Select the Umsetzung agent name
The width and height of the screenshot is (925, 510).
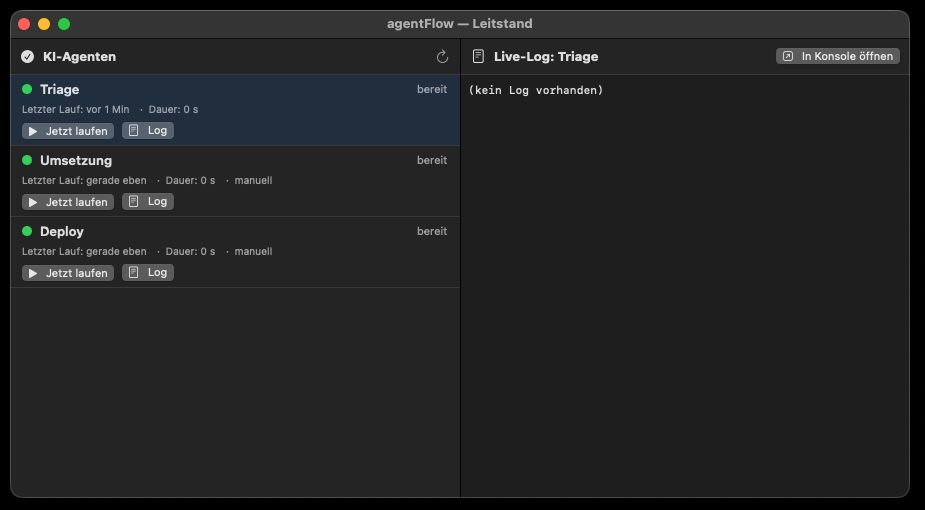[76, 160]
